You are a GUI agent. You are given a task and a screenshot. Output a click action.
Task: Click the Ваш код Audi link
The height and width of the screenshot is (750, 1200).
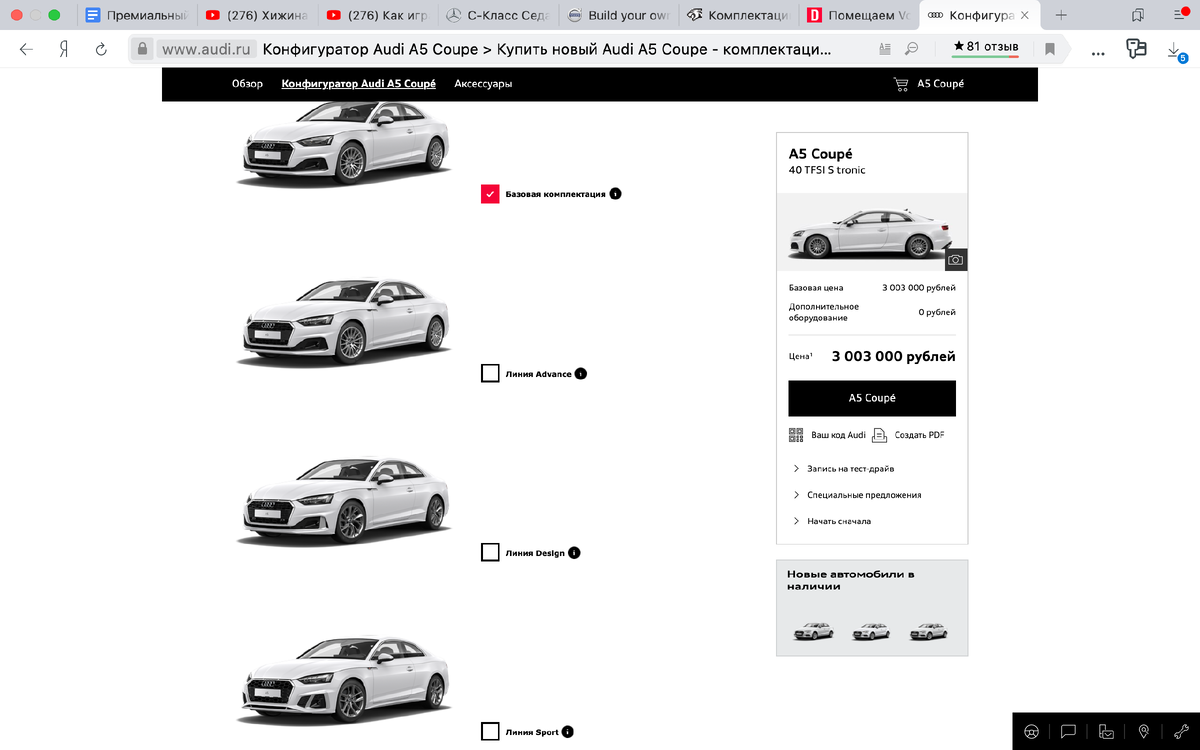pos(838,435)
